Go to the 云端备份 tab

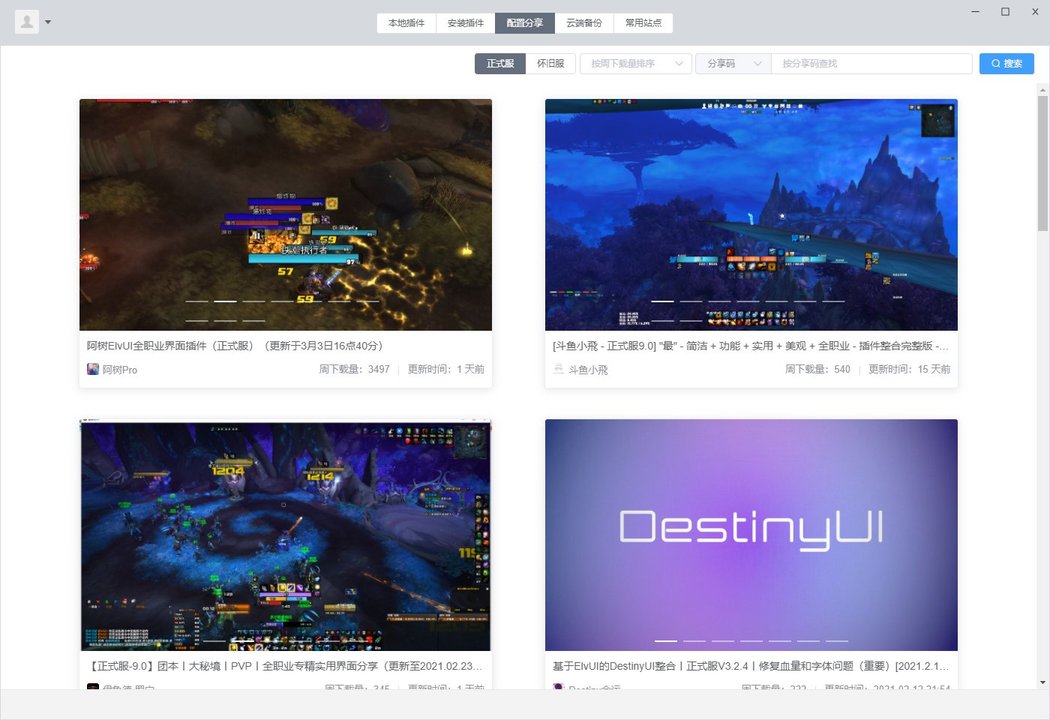[585, 21]
